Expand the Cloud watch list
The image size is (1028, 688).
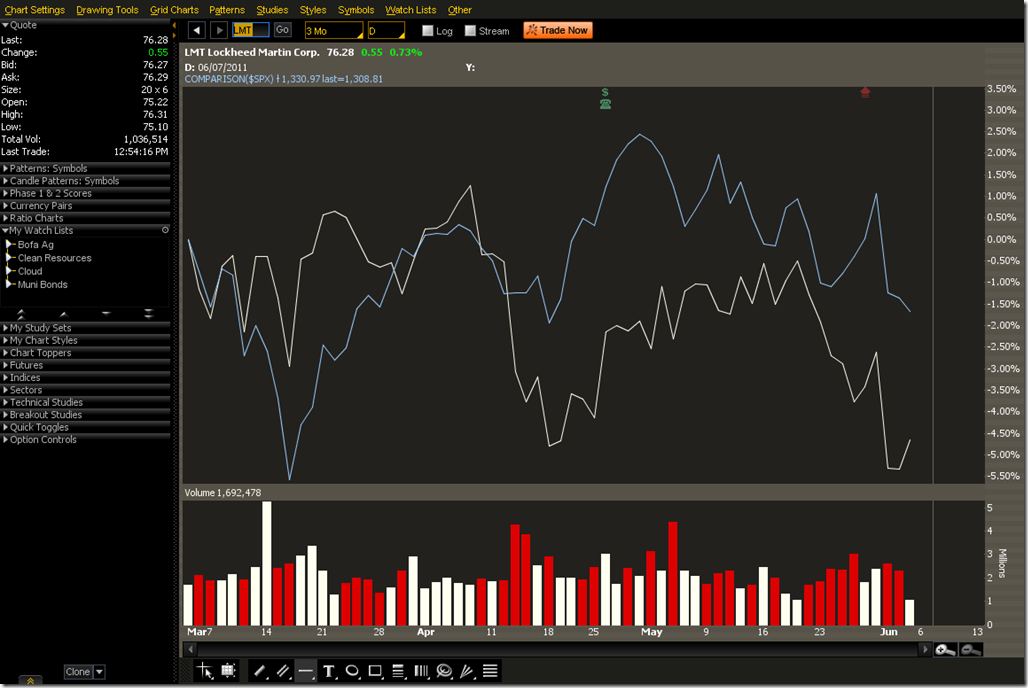(x=9, y=271)
